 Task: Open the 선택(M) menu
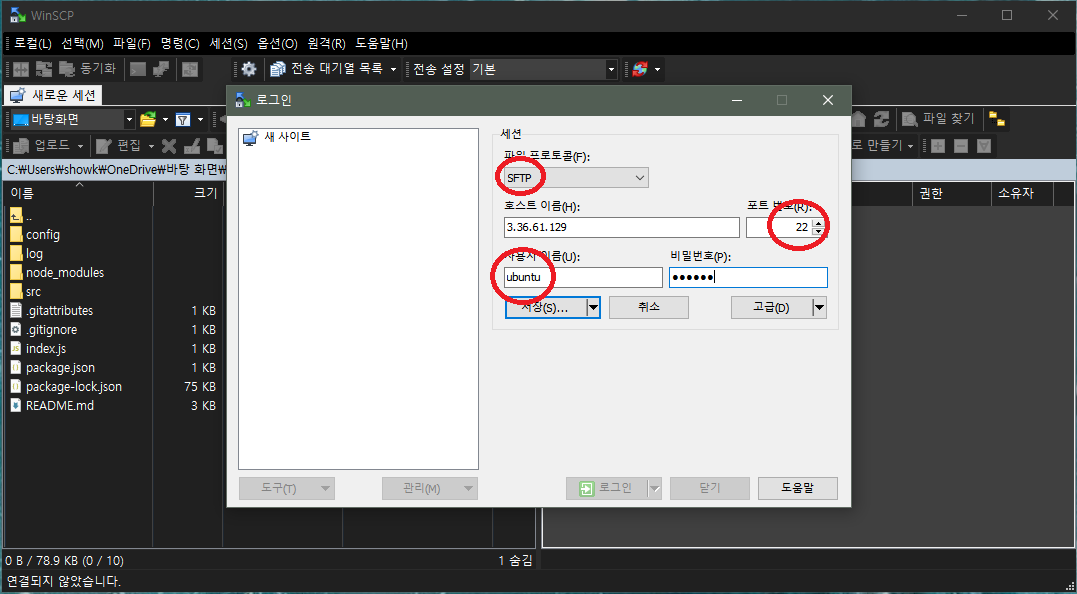click(x=82, y=43)
